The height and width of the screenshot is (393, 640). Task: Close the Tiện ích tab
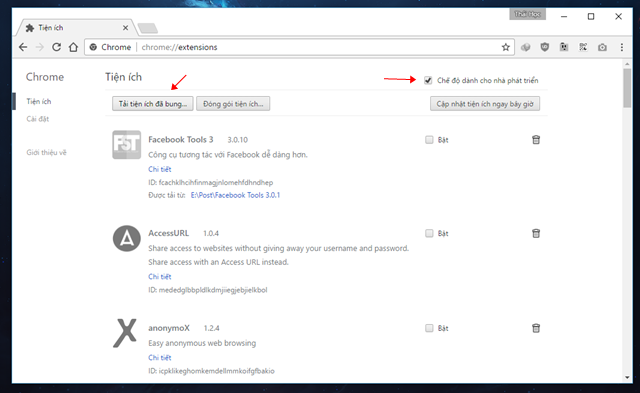pyautogui.click(x=125, y=28)
